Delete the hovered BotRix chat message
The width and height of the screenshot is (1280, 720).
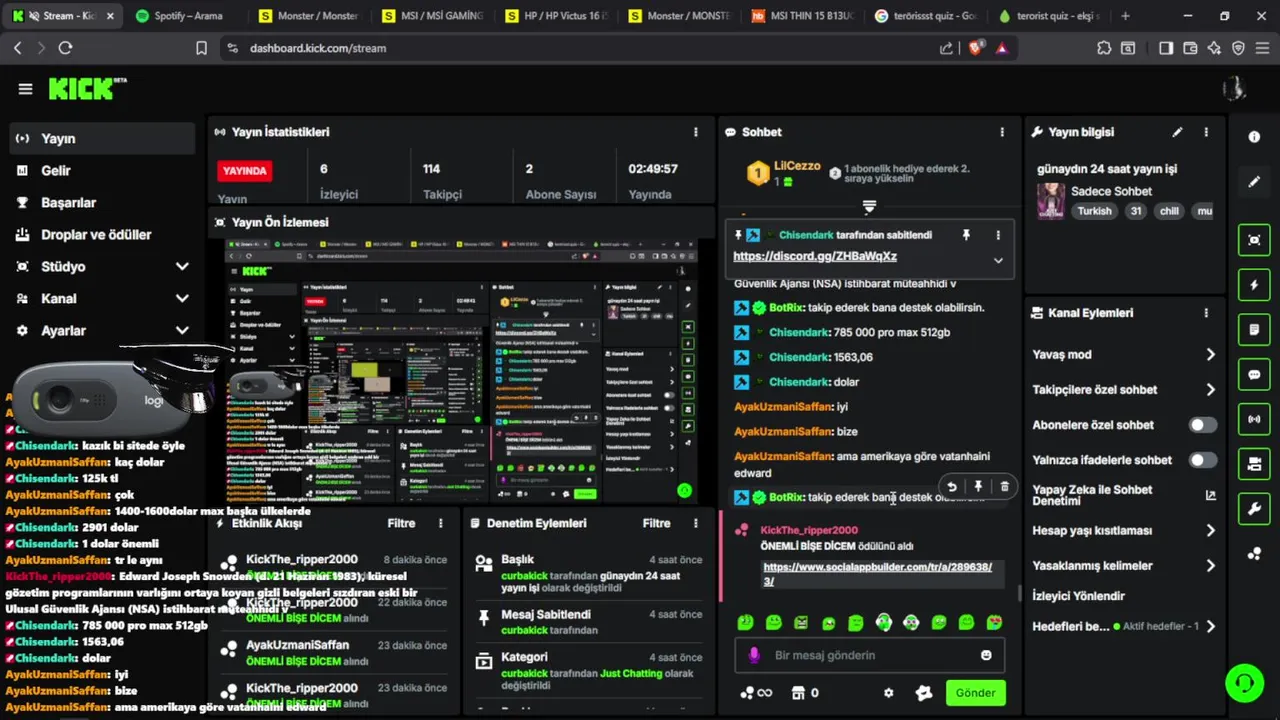pos(1004,487)
